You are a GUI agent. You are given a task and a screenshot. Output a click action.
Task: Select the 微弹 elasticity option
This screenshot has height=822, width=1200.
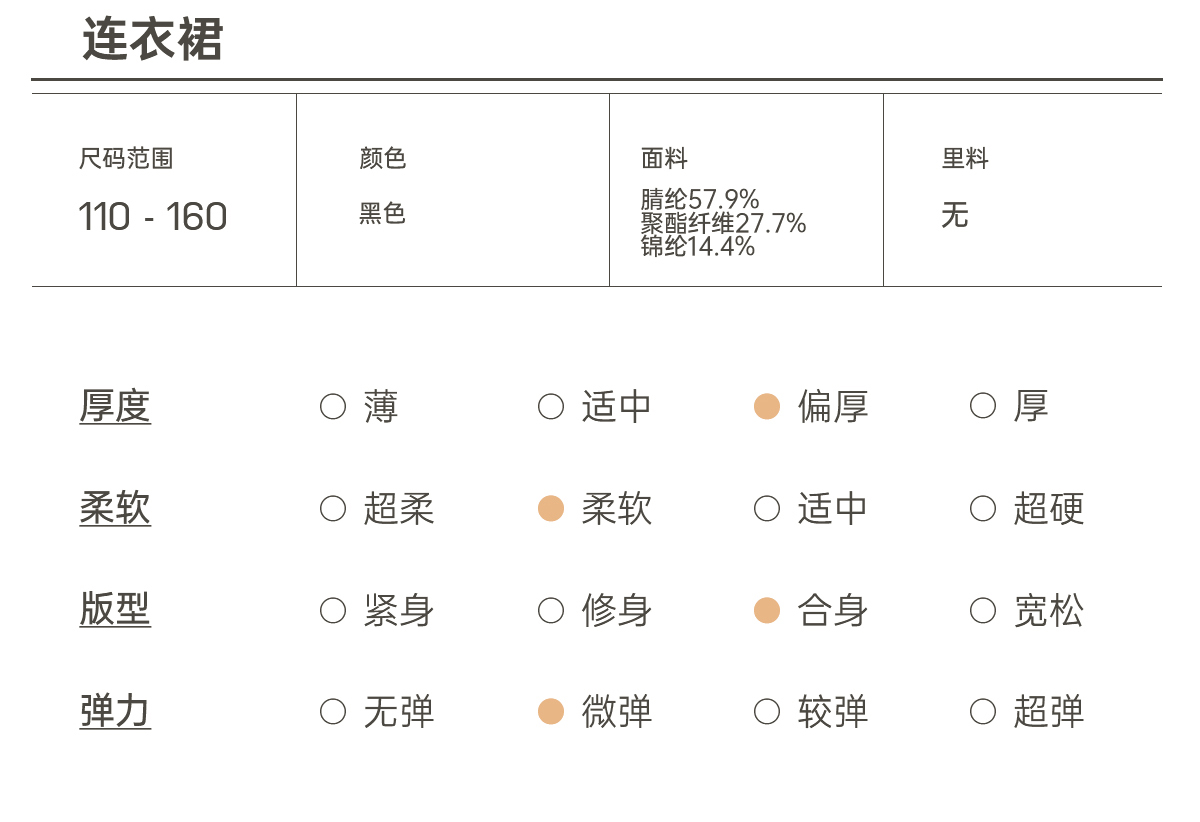click(551, 712)
